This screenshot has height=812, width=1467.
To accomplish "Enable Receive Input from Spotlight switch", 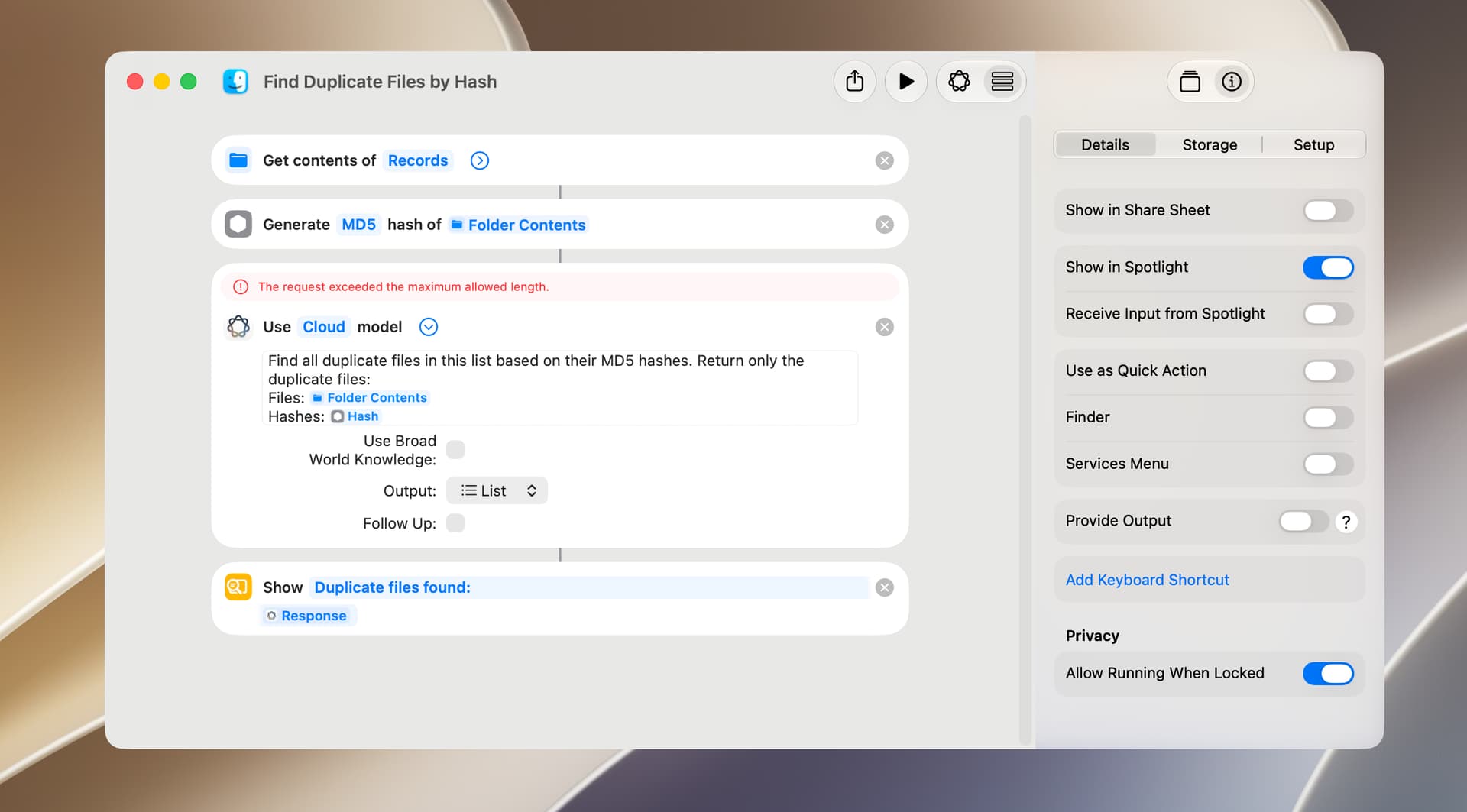I will pyautogui.click(x=1328, y=314).
